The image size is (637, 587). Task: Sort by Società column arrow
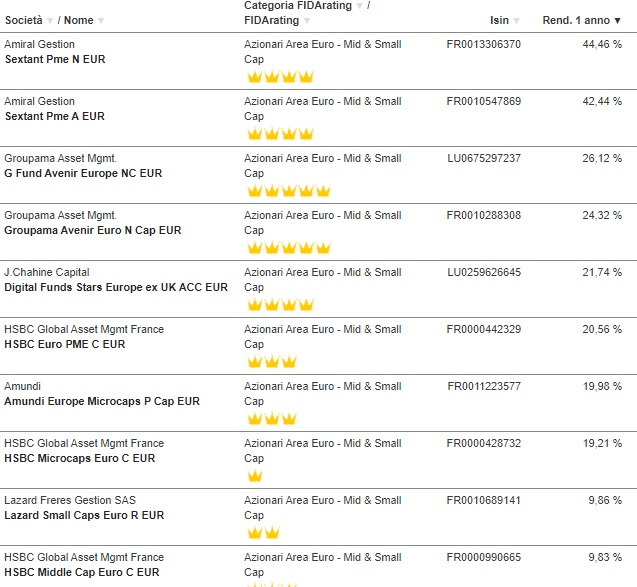(x=50, y=21)
